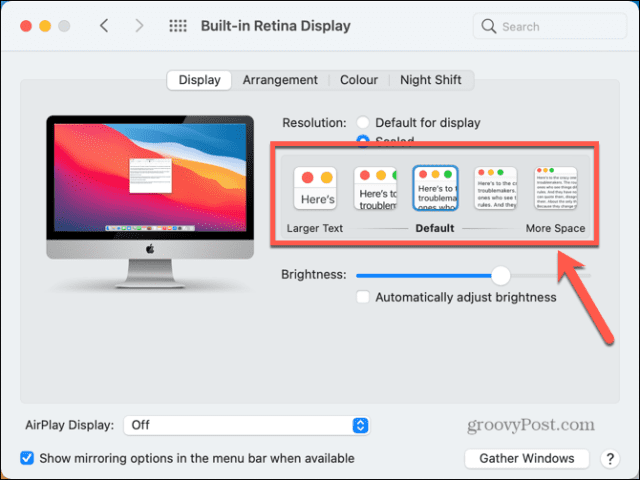Click the forward navigation arrow
The width and height of the screenshot is (640, 480).
[139, 26]
